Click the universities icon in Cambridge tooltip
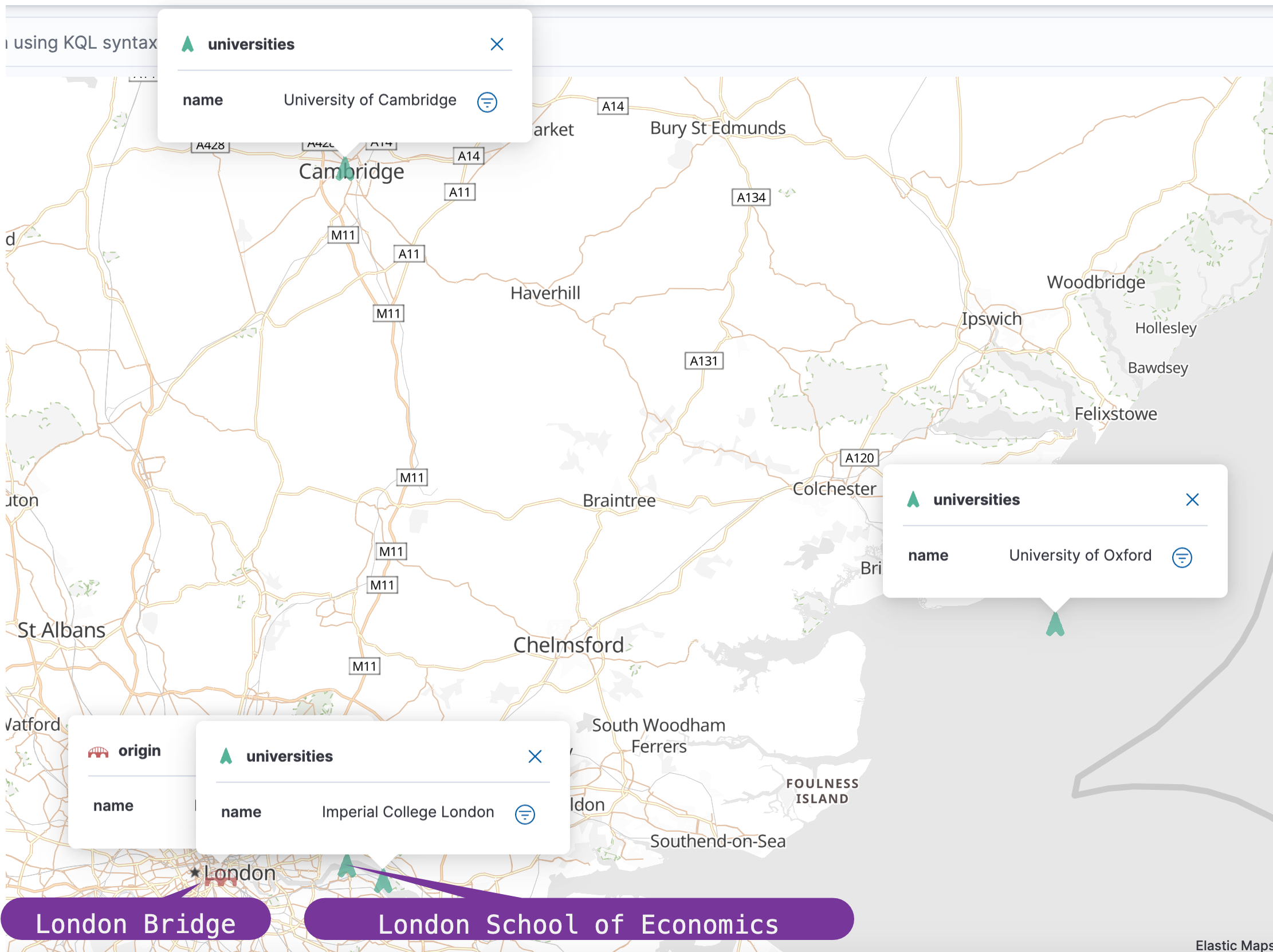Viewport: 1273px width, 952px height. (187, 44)
